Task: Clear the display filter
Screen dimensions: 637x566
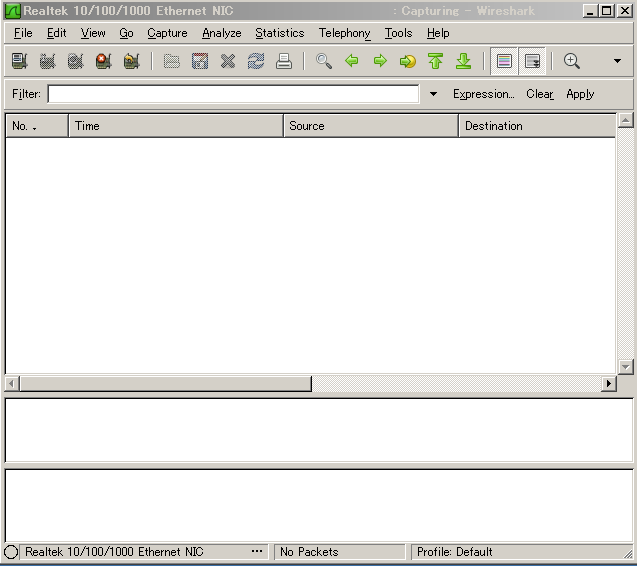Action: click(540, 94)
